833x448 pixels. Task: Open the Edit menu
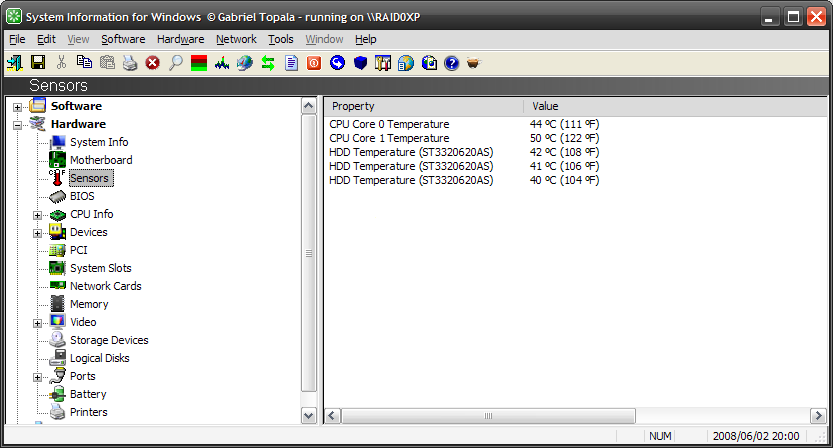[x=46, y=39]
